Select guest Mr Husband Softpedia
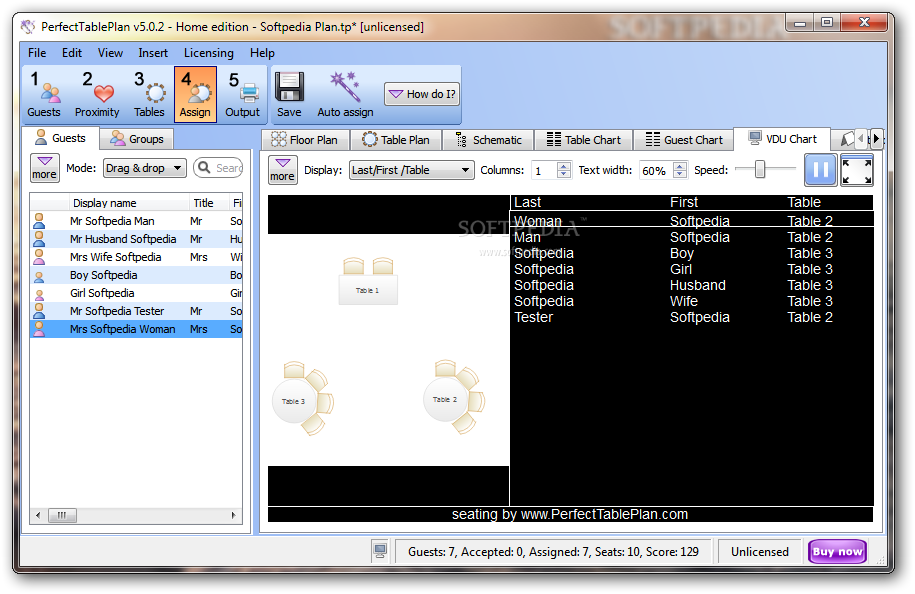This screenshot has width=915, height=594. (136, 239)
